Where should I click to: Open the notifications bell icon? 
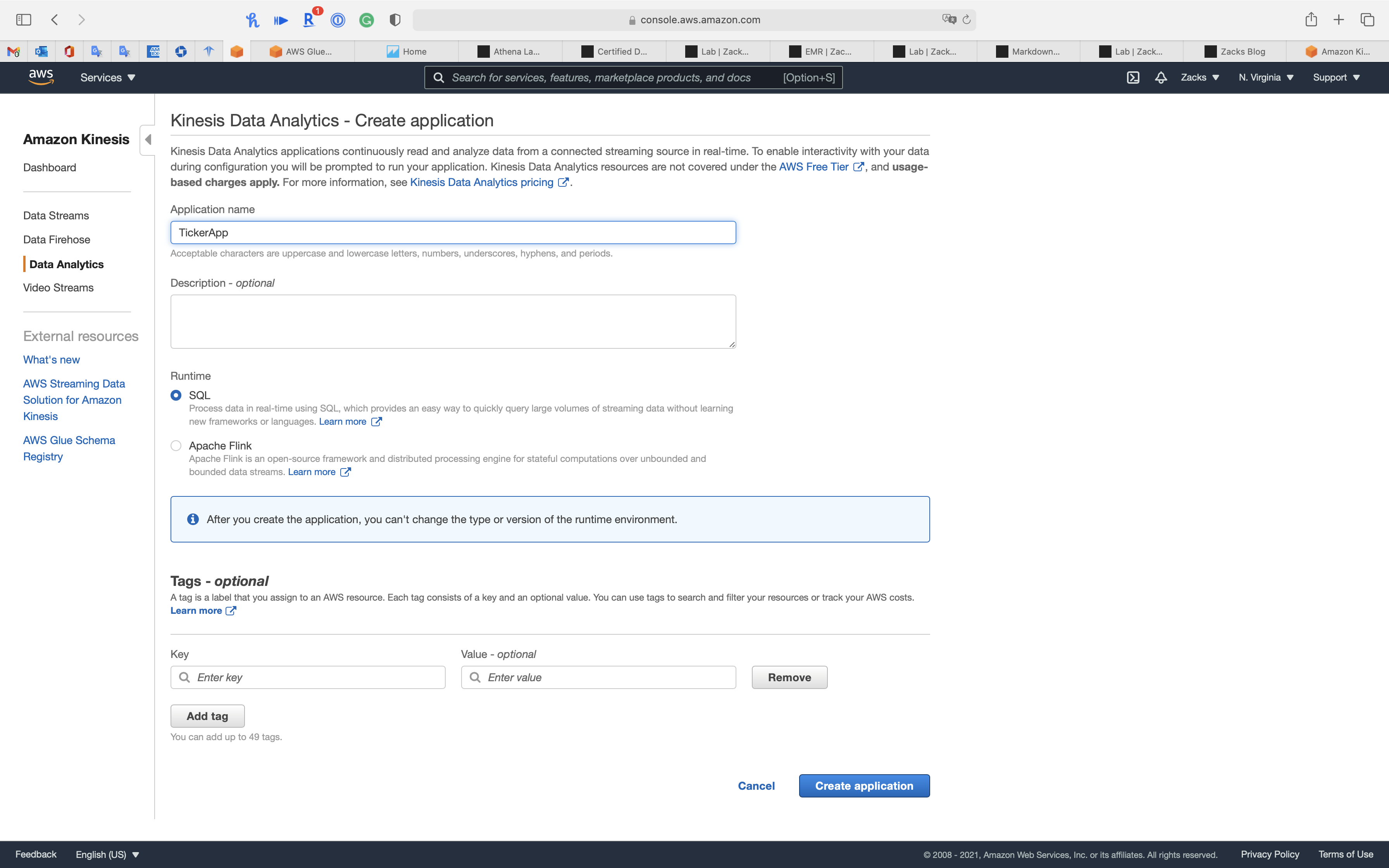[1161, 77]
